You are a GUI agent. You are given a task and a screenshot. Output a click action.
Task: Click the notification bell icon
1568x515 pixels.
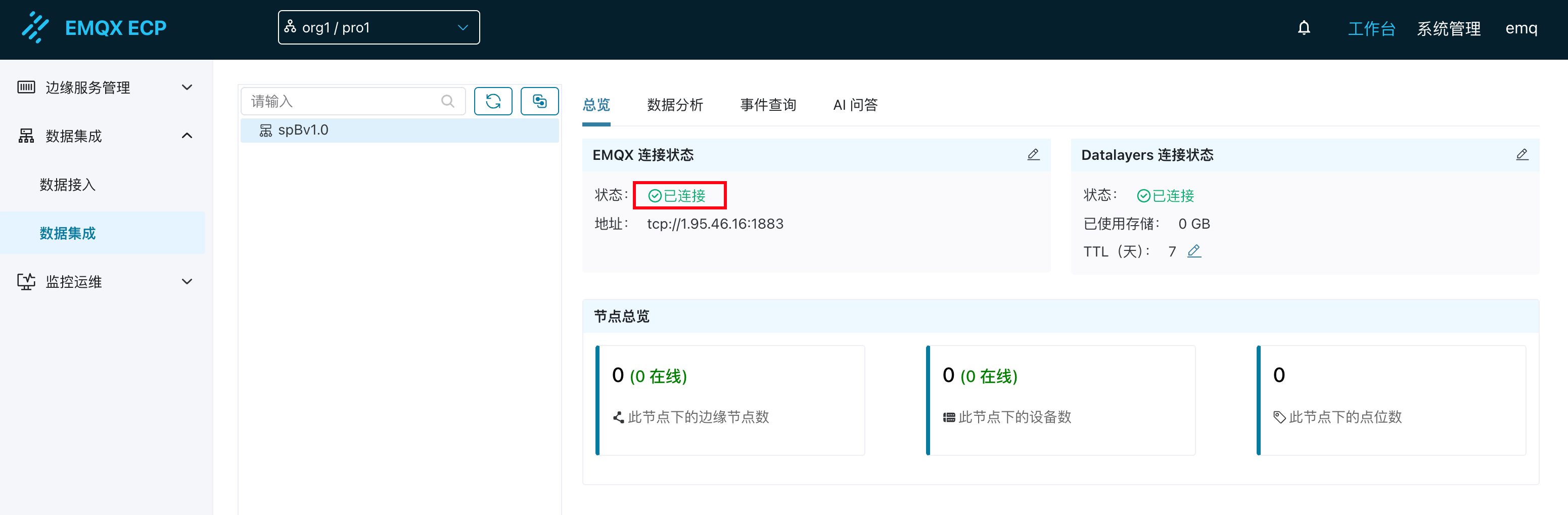(1303, 28)
